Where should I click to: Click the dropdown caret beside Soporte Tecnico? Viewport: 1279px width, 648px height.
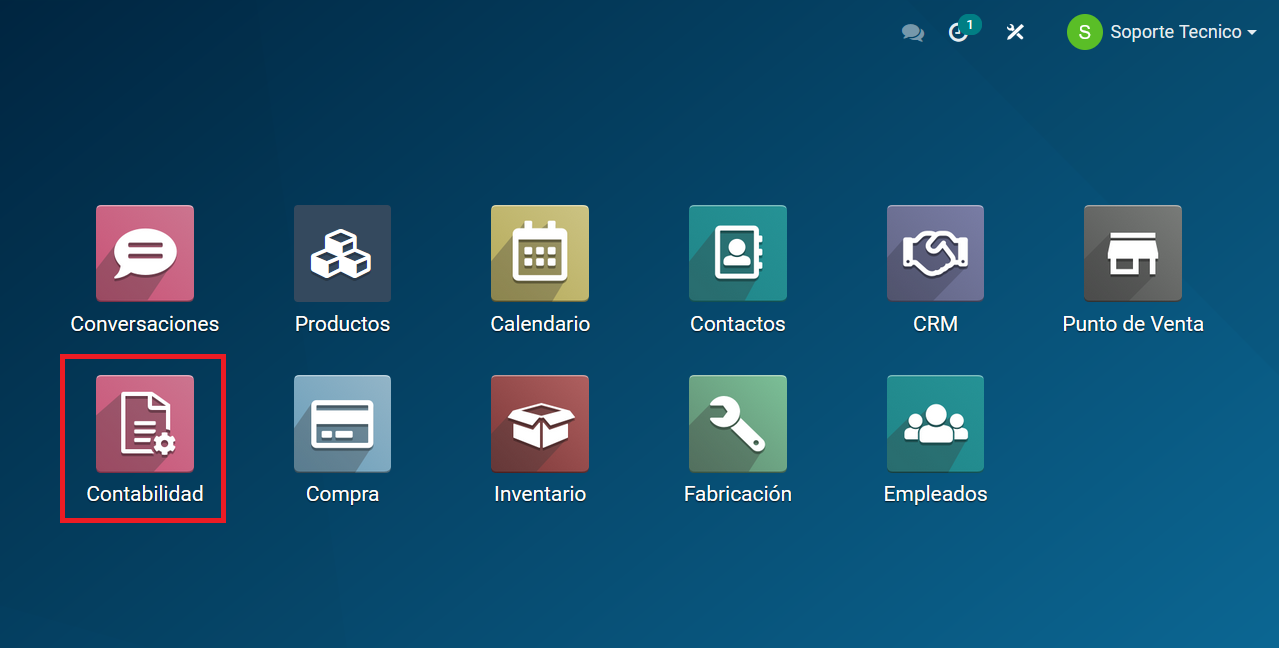tap(1251, 33)
